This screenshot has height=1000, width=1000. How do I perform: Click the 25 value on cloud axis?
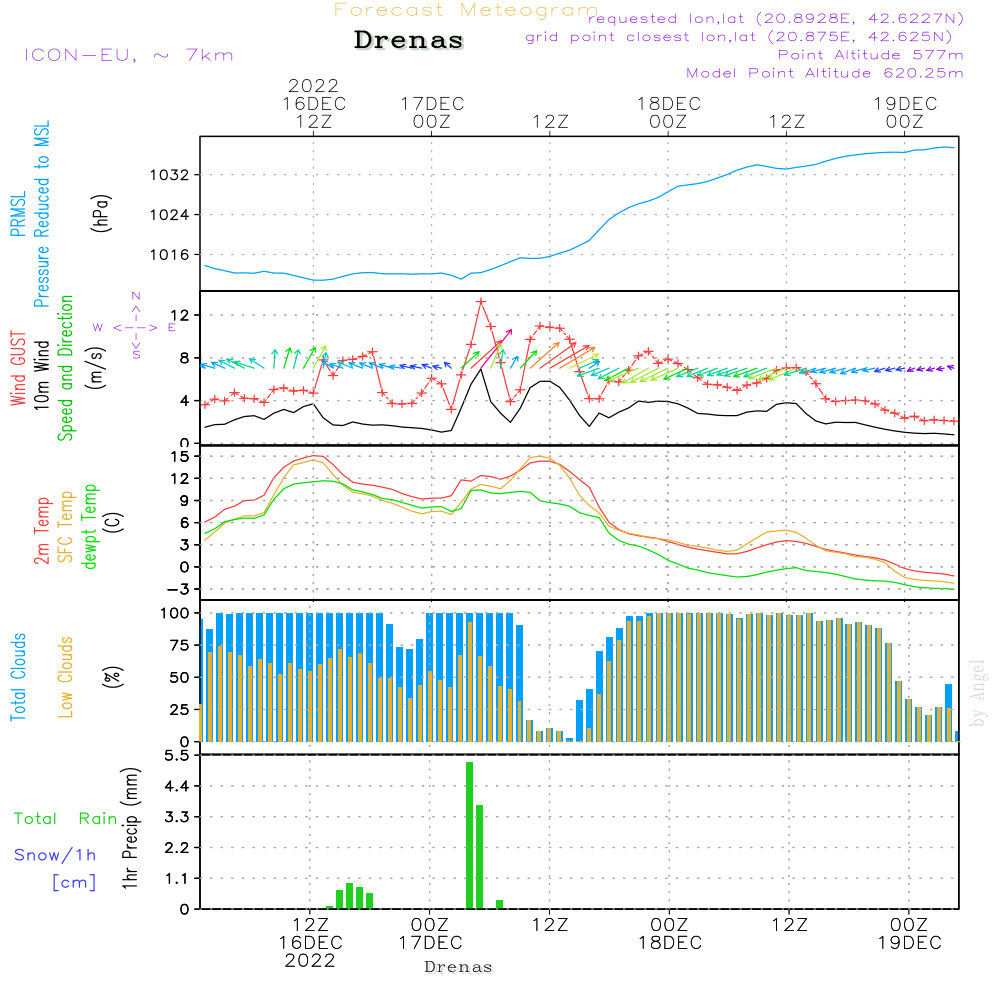[180, 710]
